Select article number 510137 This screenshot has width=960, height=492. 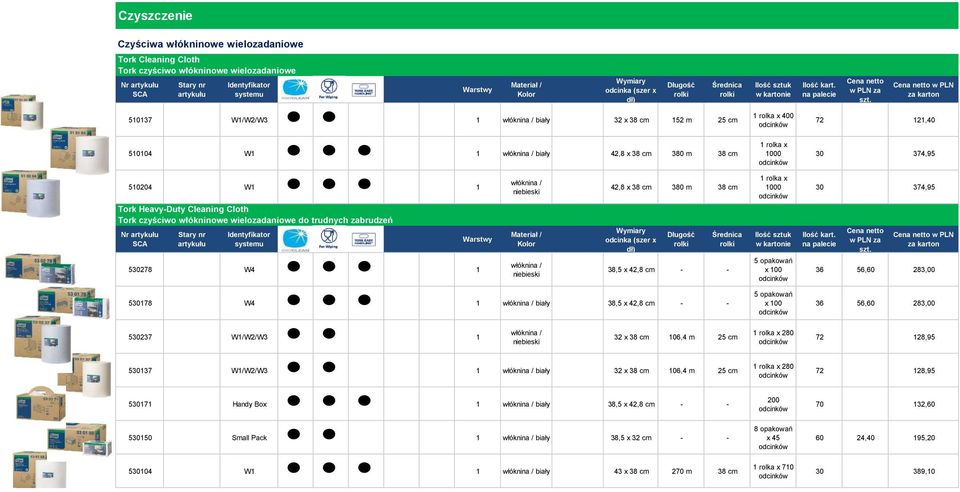coord(140,120)
